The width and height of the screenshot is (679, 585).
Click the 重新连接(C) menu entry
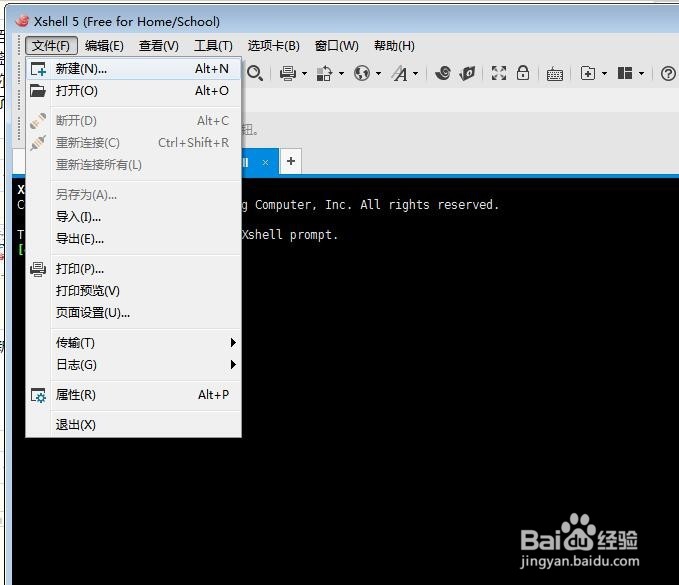click(x=133, y=143)
